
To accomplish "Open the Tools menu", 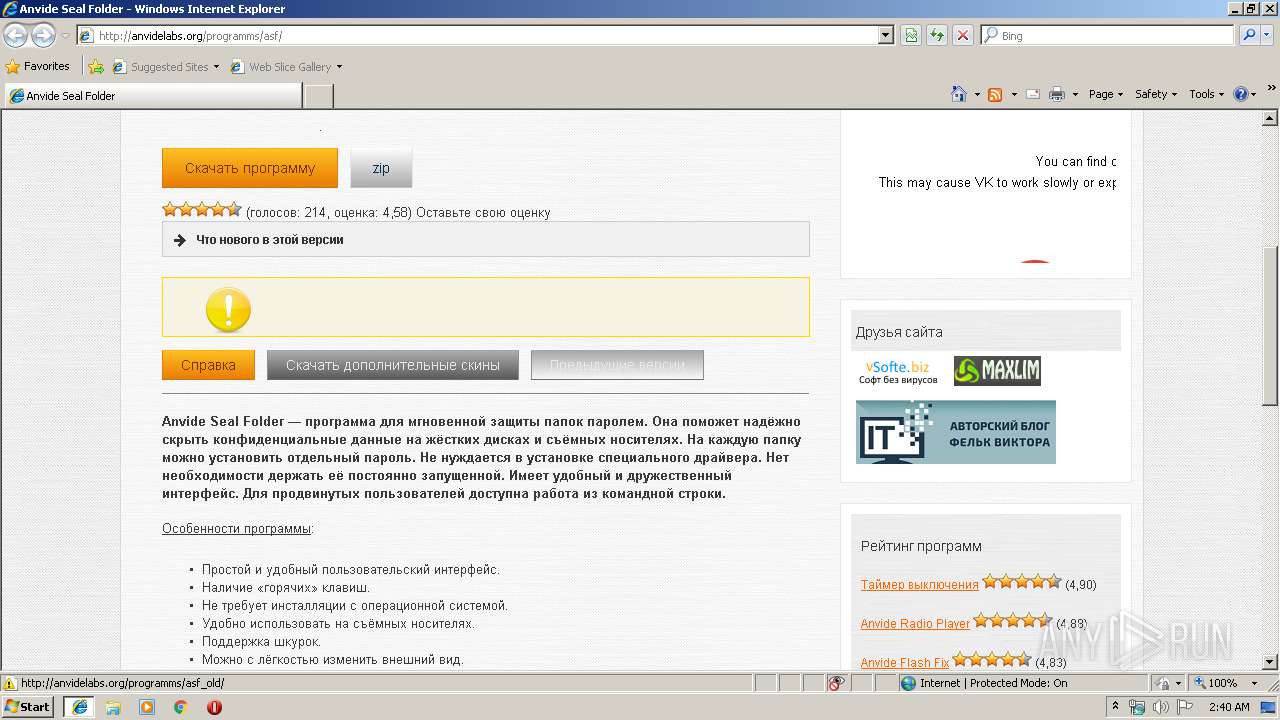I will point(1207,94).
